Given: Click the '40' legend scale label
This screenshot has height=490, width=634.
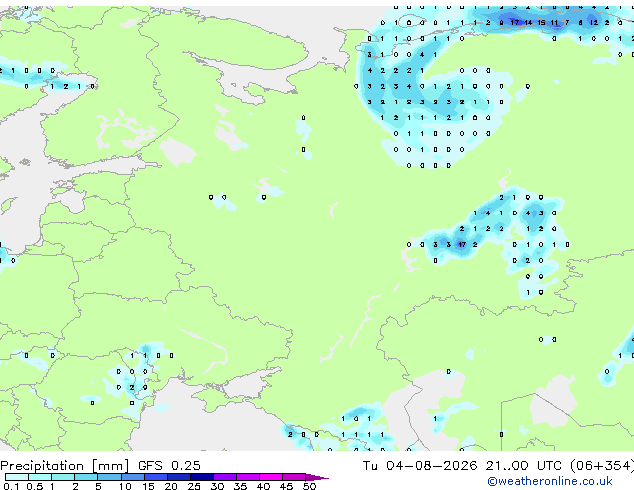Looking at the screenshot, I should point(263,486).
